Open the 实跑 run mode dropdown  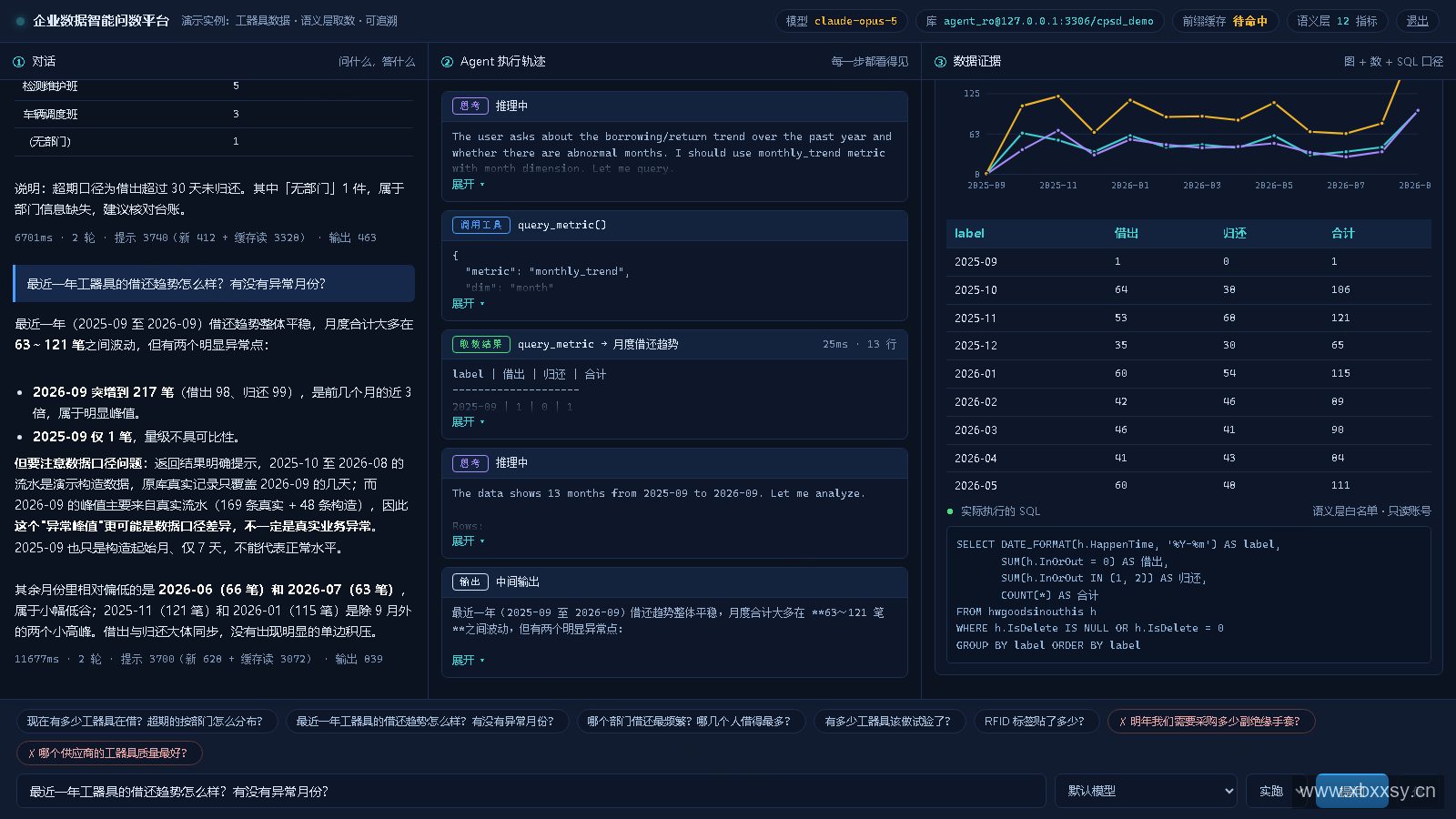1278,791
